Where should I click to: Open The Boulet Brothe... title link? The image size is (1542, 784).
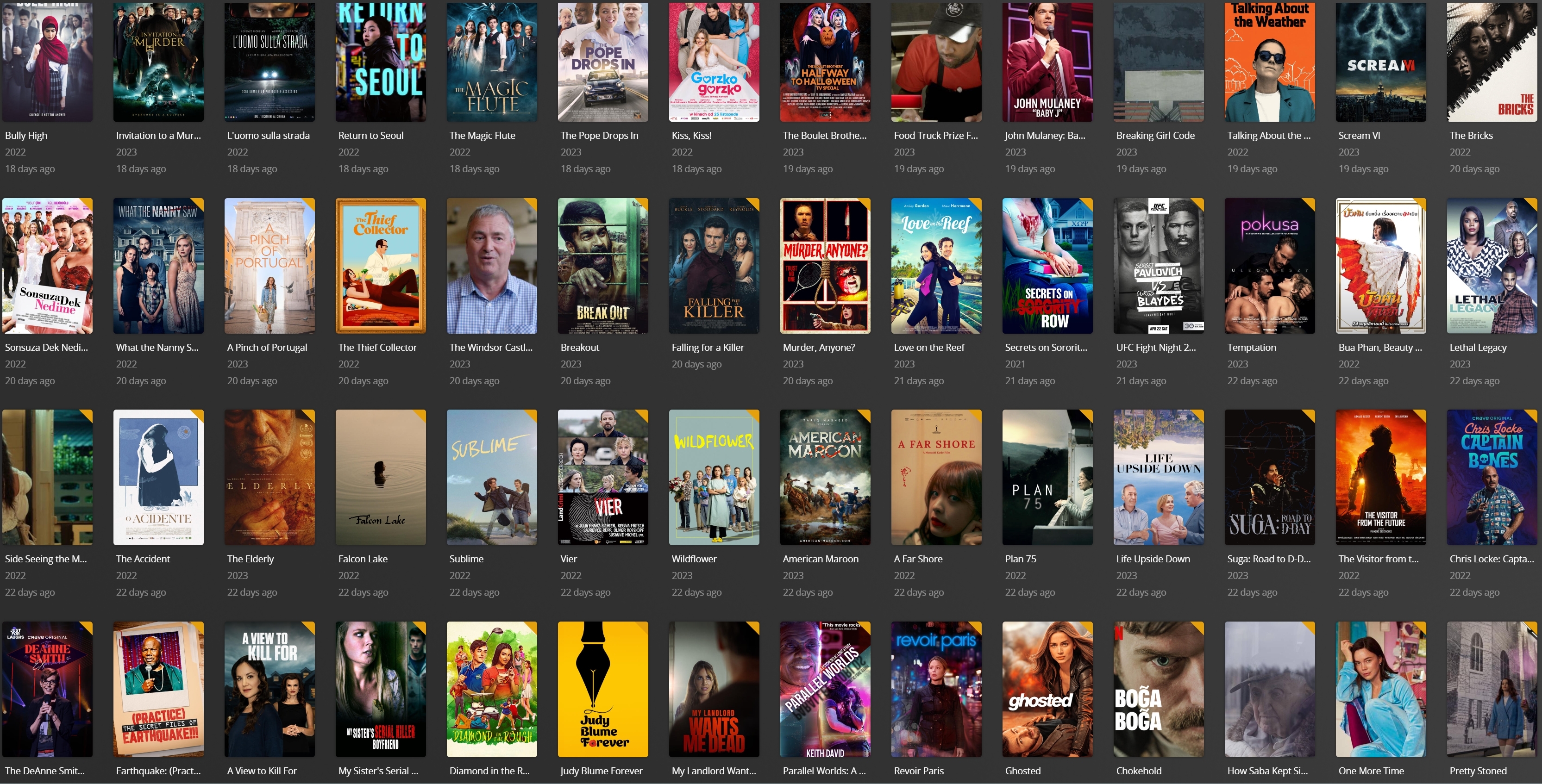(825, 135)
